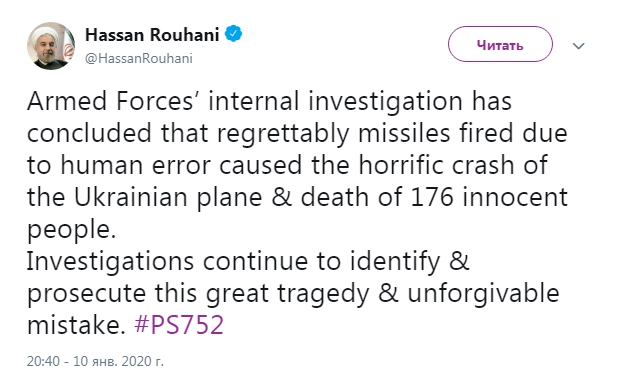Image resolution: width=622 pixels, height=371 pixels.
Task: Click the Читать follow button
Action: 500,44
